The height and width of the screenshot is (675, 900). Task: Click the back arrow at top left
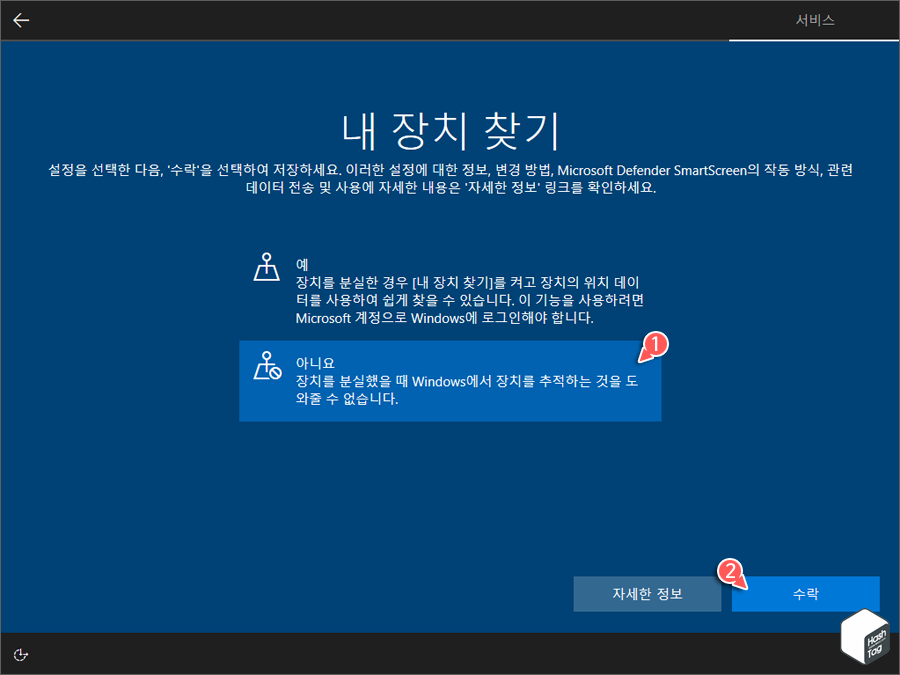(x=21, y=20)
